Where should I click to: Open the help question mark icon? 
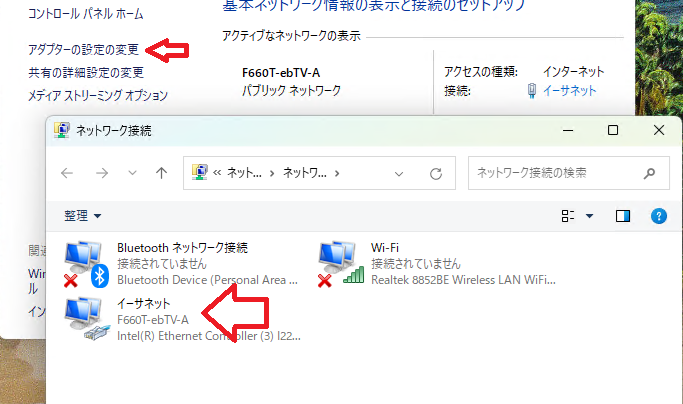pyautogui.click(x=658, y=215)
